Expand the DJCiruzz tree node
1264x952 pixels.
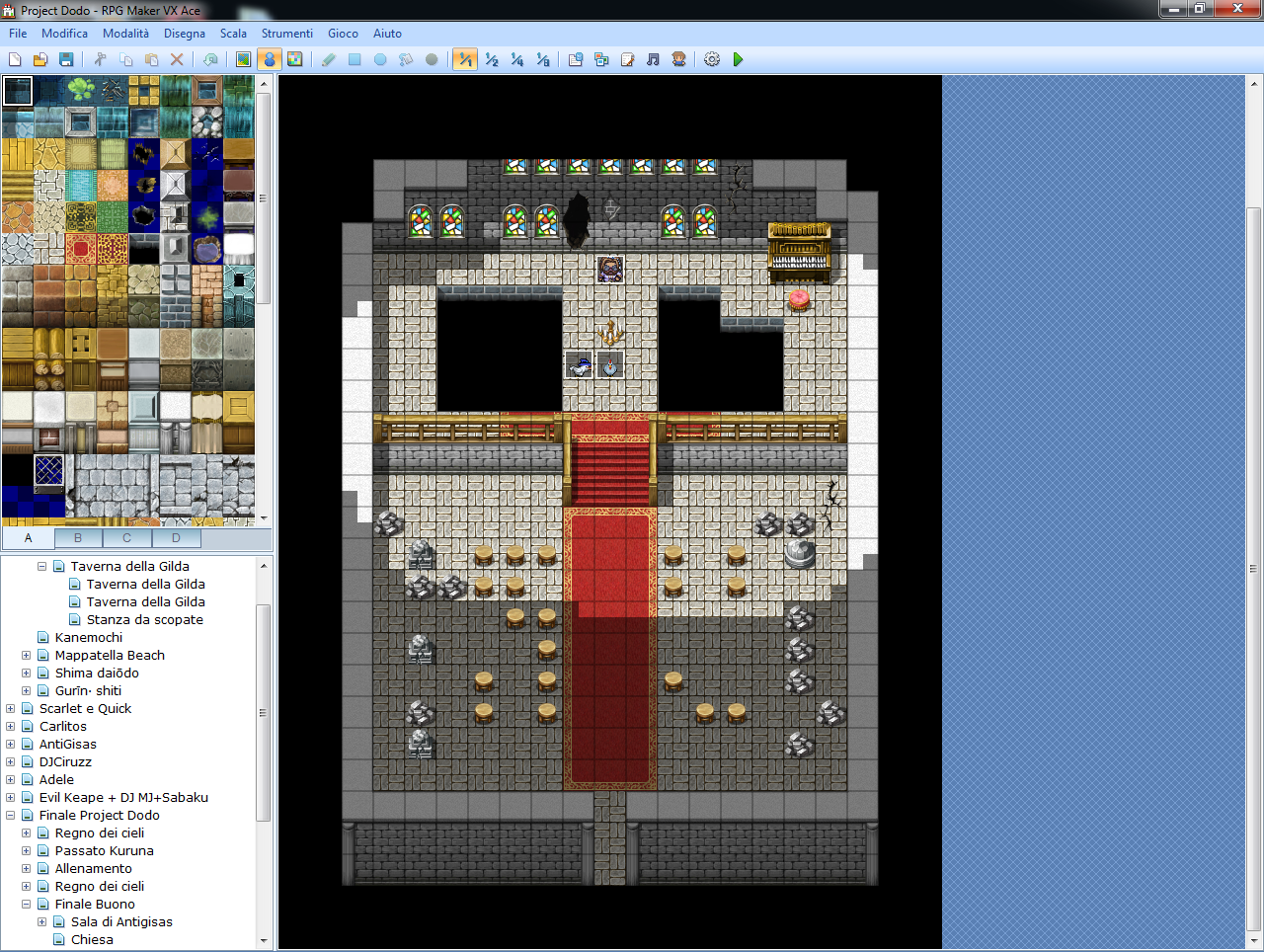[x=10, y=762]
